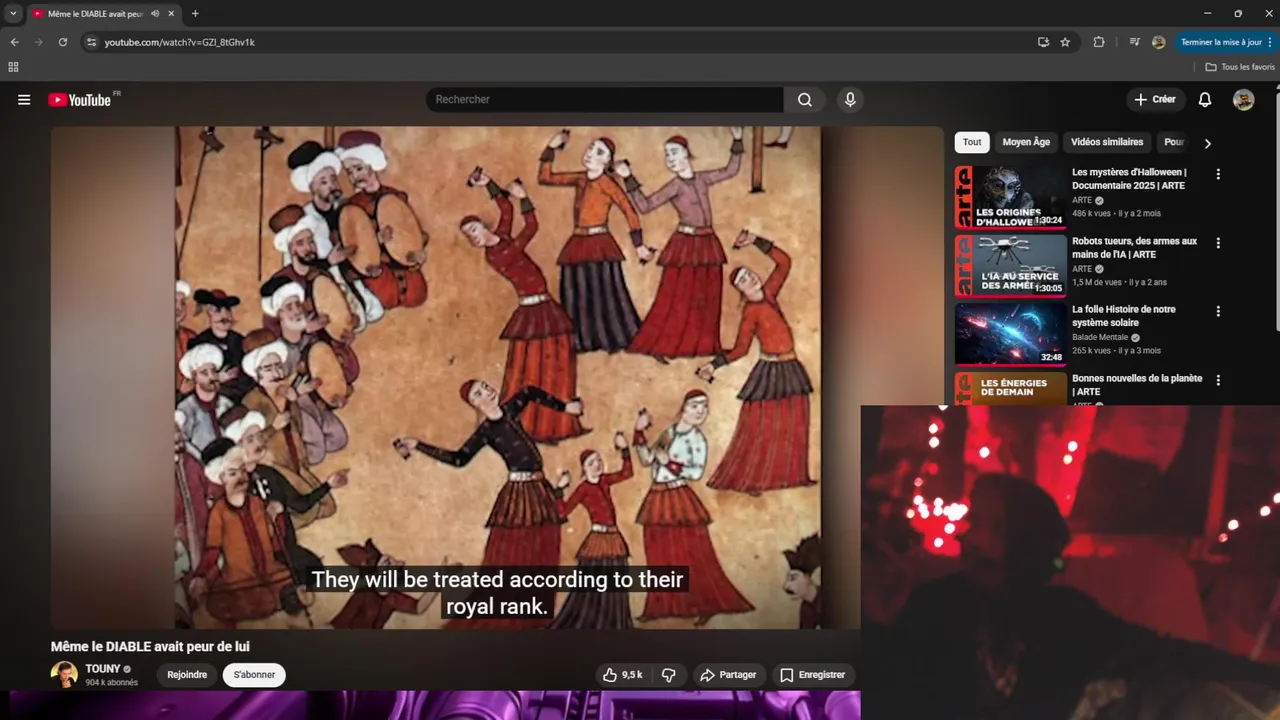Show more filter chips with right chevron
Image resolution: width=1280 pixels, height=720 pixels.
pos(1207,143)
